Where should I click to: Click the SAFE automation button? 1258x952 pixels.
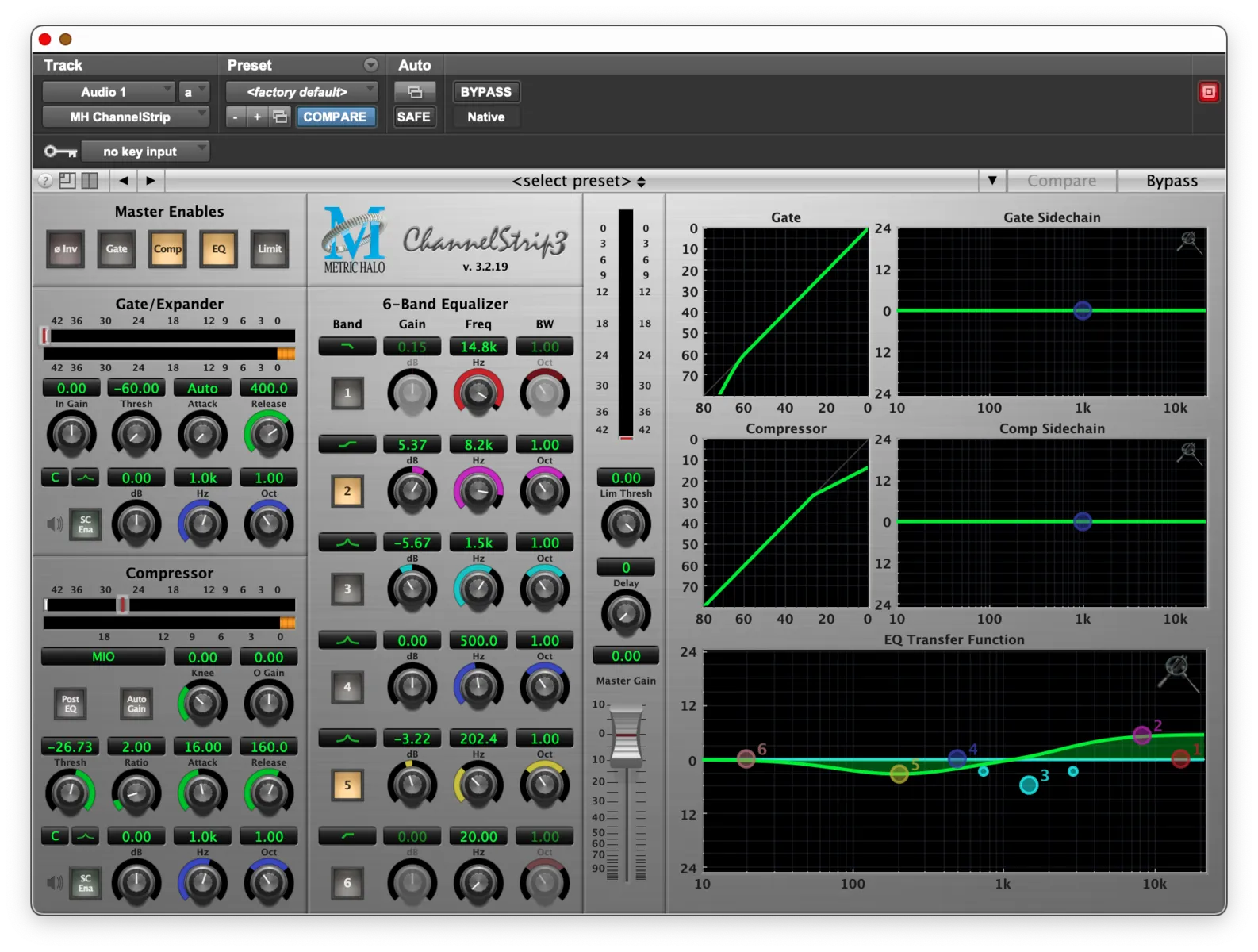coord(414,117)
